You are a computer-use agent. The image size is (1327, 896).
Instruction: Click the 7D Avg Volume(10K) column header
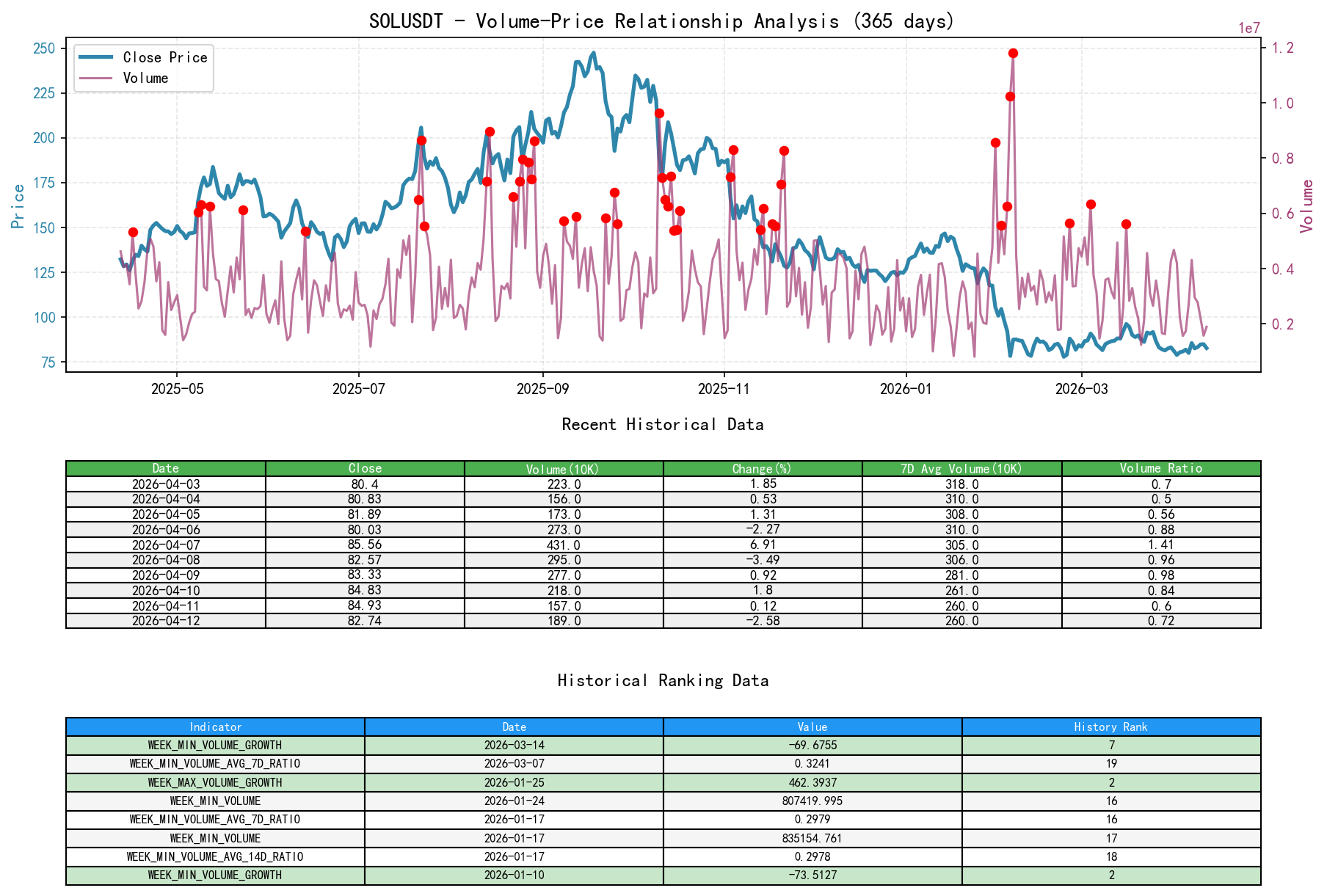pos(962,468)
